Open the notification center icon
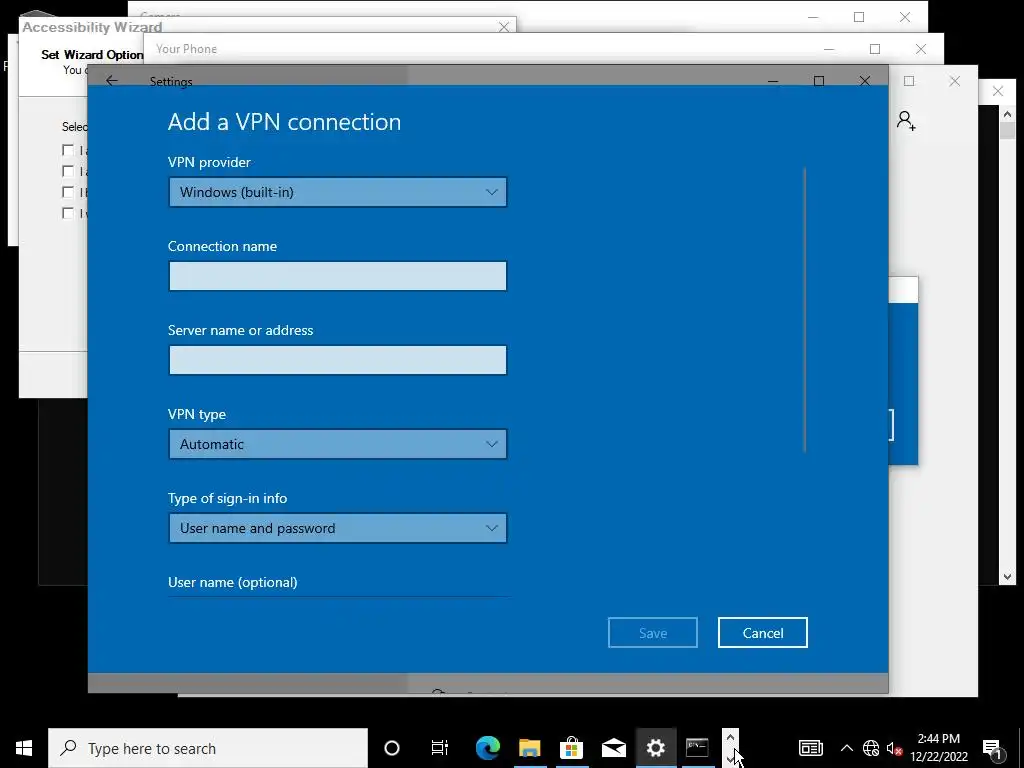The image size is (1024, 768). tap(992, 748)
